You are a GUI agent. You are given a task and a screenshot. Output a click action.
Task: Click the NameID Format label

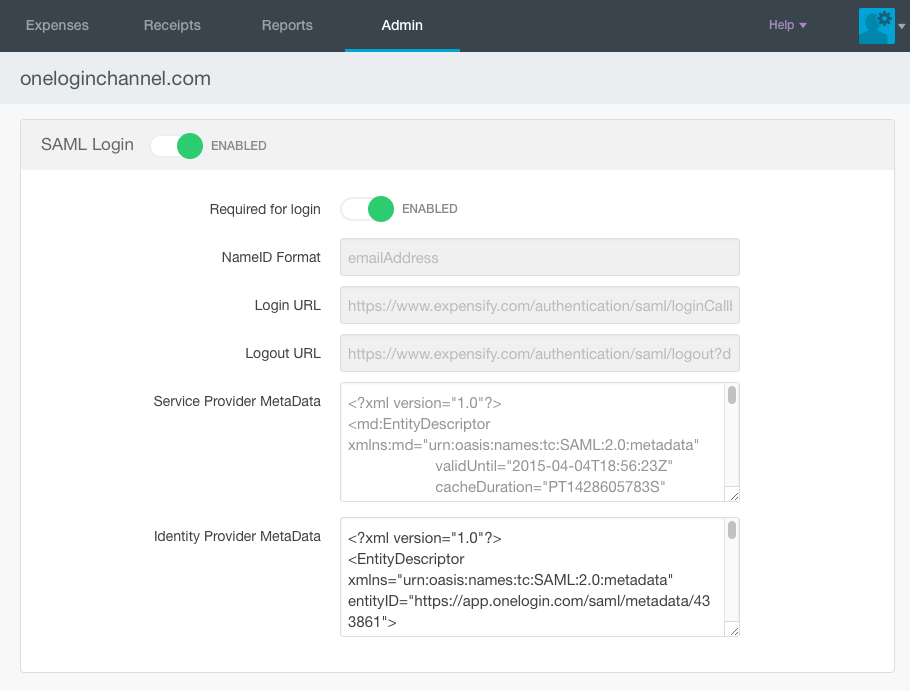point(271,257)
